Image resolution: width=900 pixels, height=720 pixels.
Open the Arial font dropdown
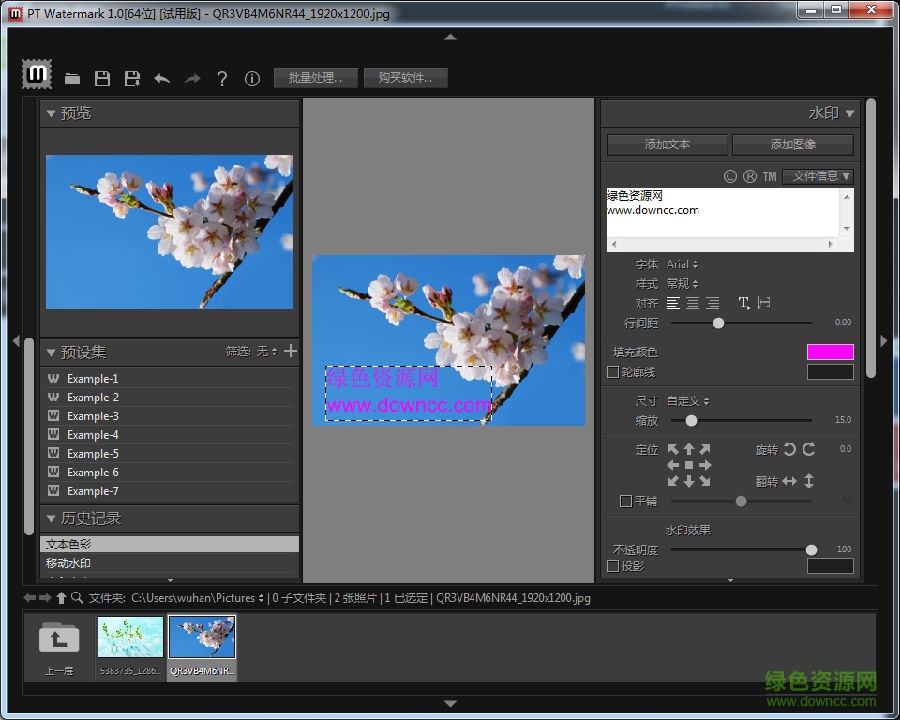(x=682, y=264)
